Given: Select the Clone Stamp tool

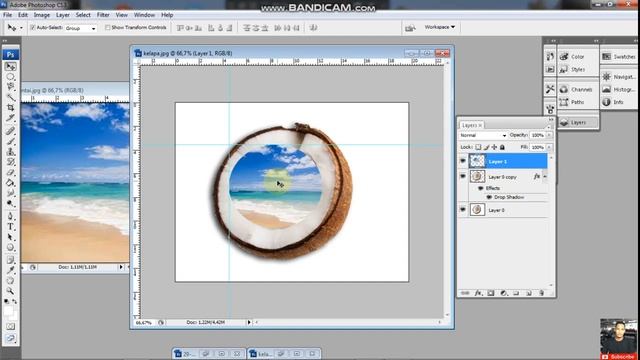Looking at the screenshot, I should pos(11,152).
